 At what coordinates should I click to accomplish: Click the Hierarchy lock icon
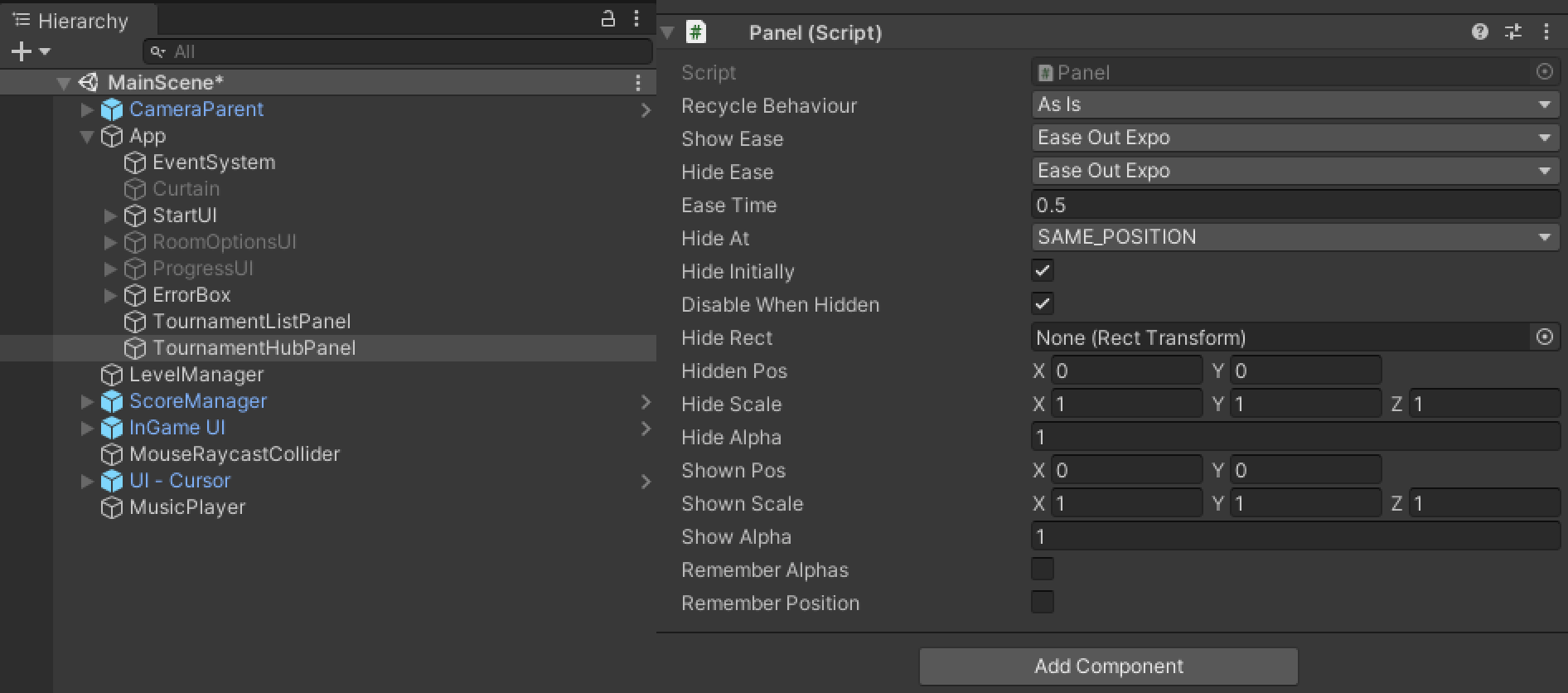[607, 18]
